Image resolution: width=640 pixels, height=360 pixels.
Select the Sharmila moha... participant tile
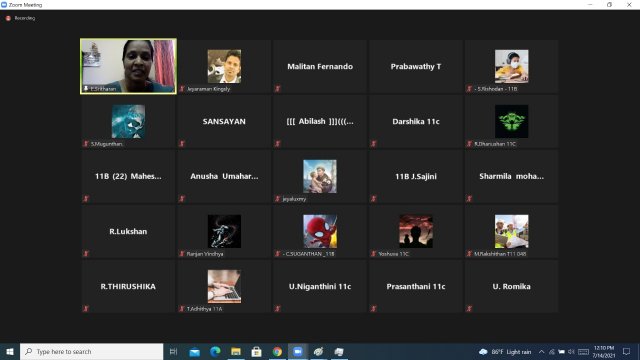tap(511, 176)
